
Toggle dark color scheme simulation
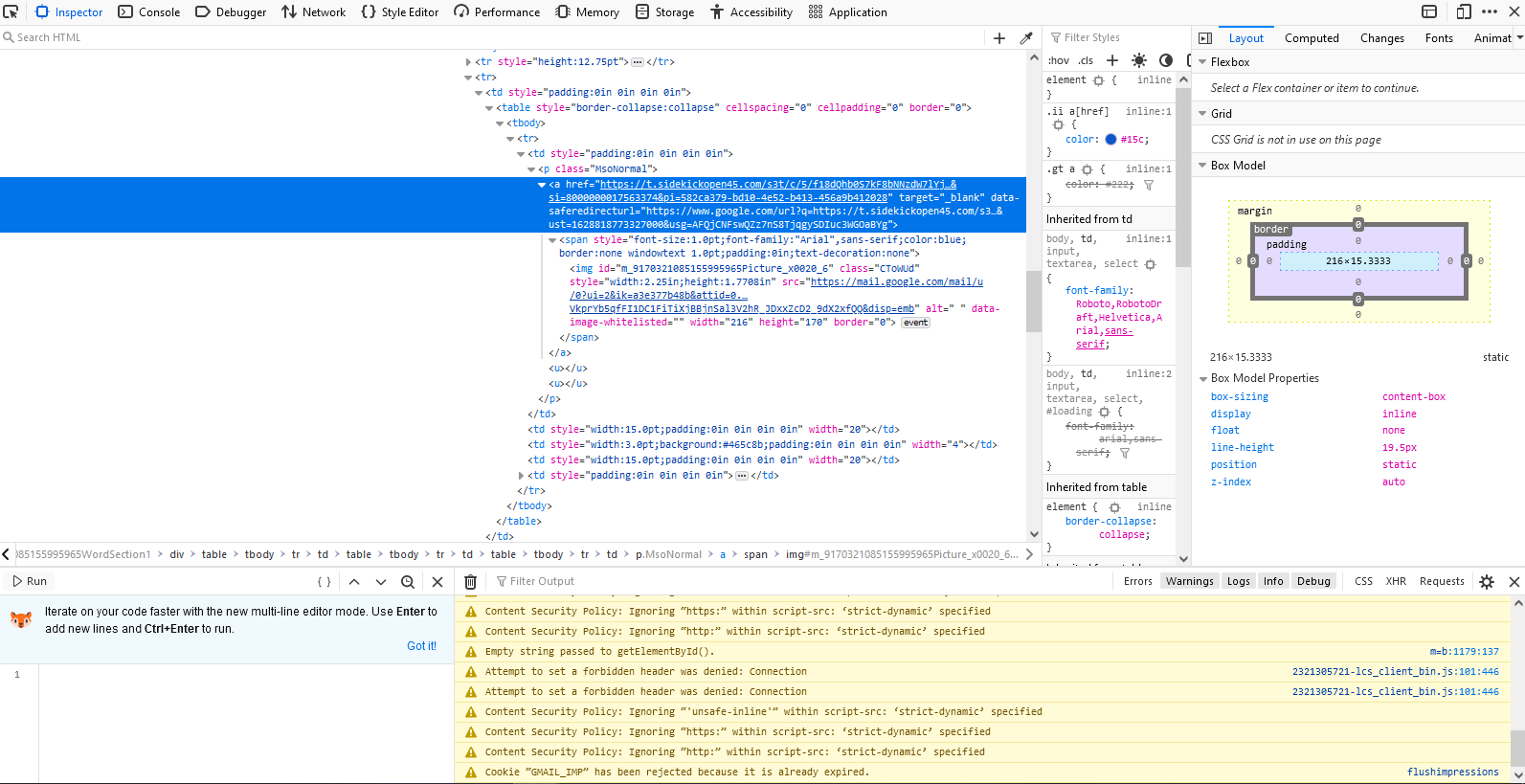coord(1166,60)
